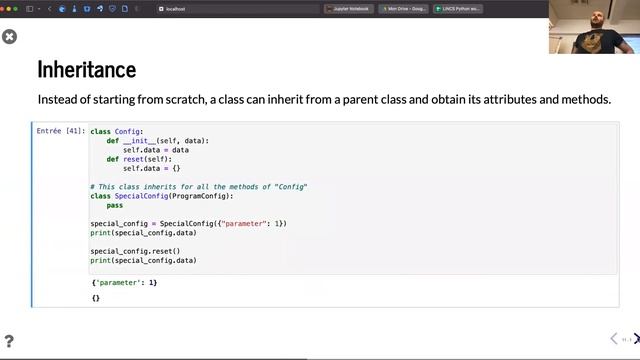Click the document page icon in the toolbar
Viewport: 640px width, 360px height.
(x=125, y=9)
